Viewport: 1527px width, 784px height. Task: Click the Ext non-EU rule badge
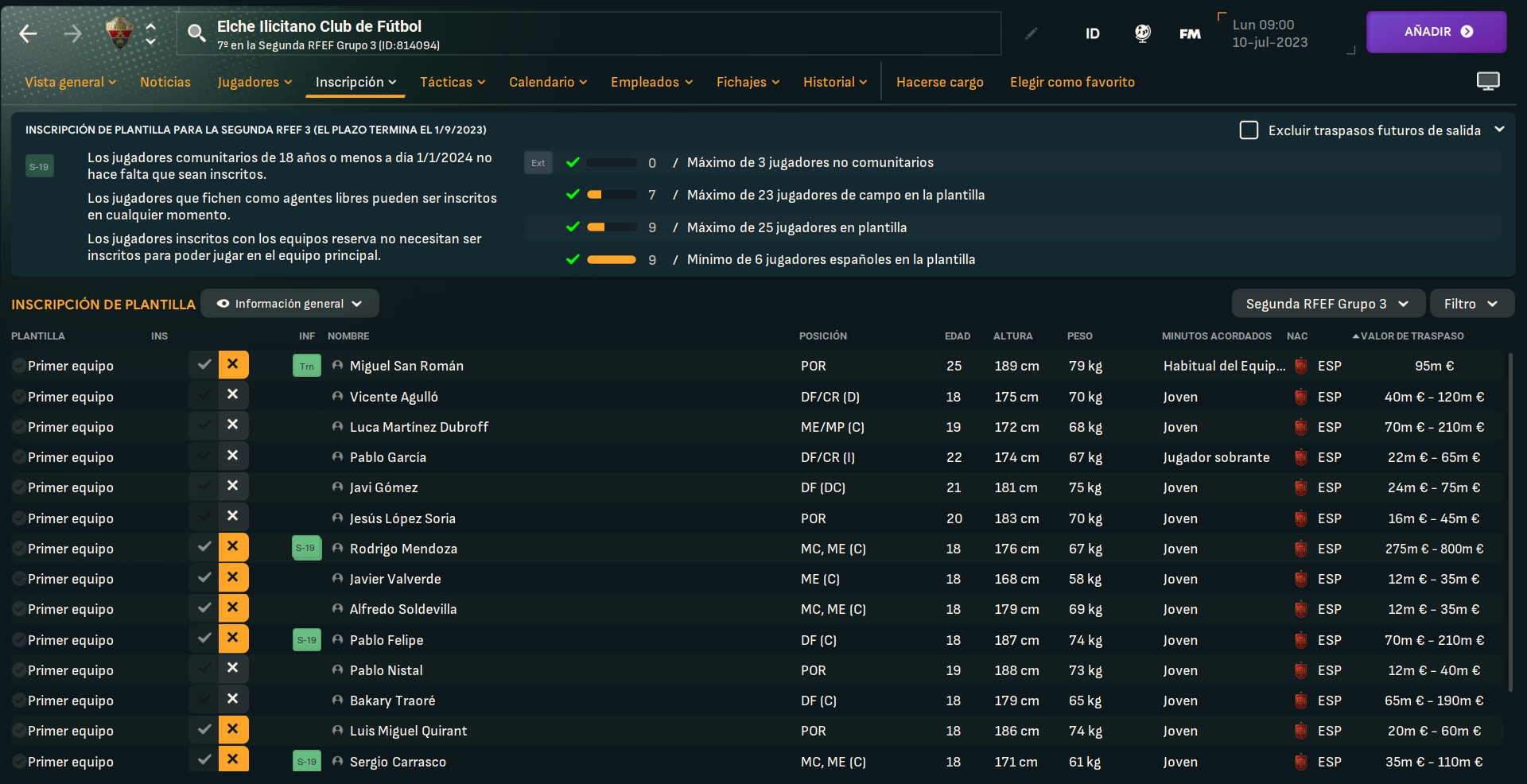point(538,163)
